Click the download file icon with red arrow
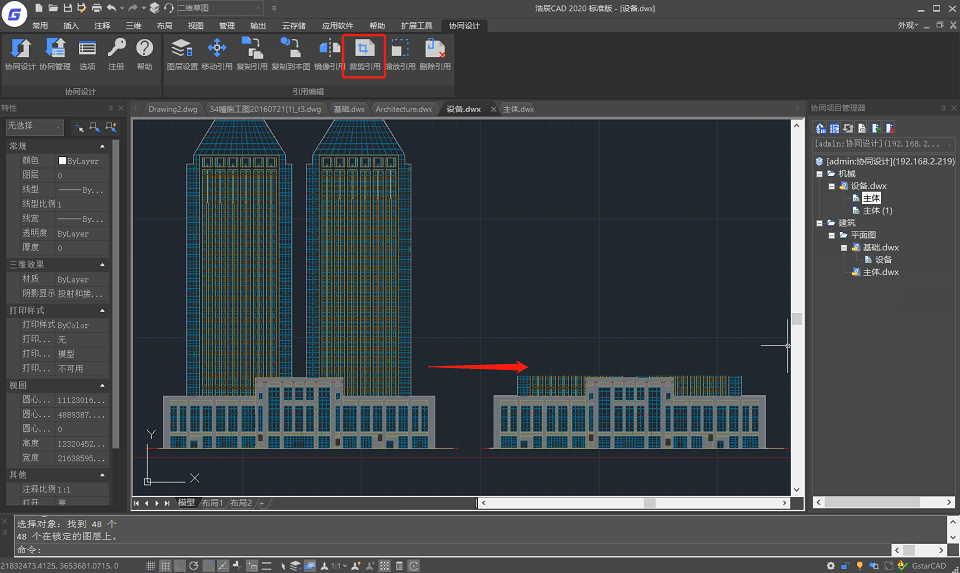Viewport: 960px width, 573px height. 890,128
